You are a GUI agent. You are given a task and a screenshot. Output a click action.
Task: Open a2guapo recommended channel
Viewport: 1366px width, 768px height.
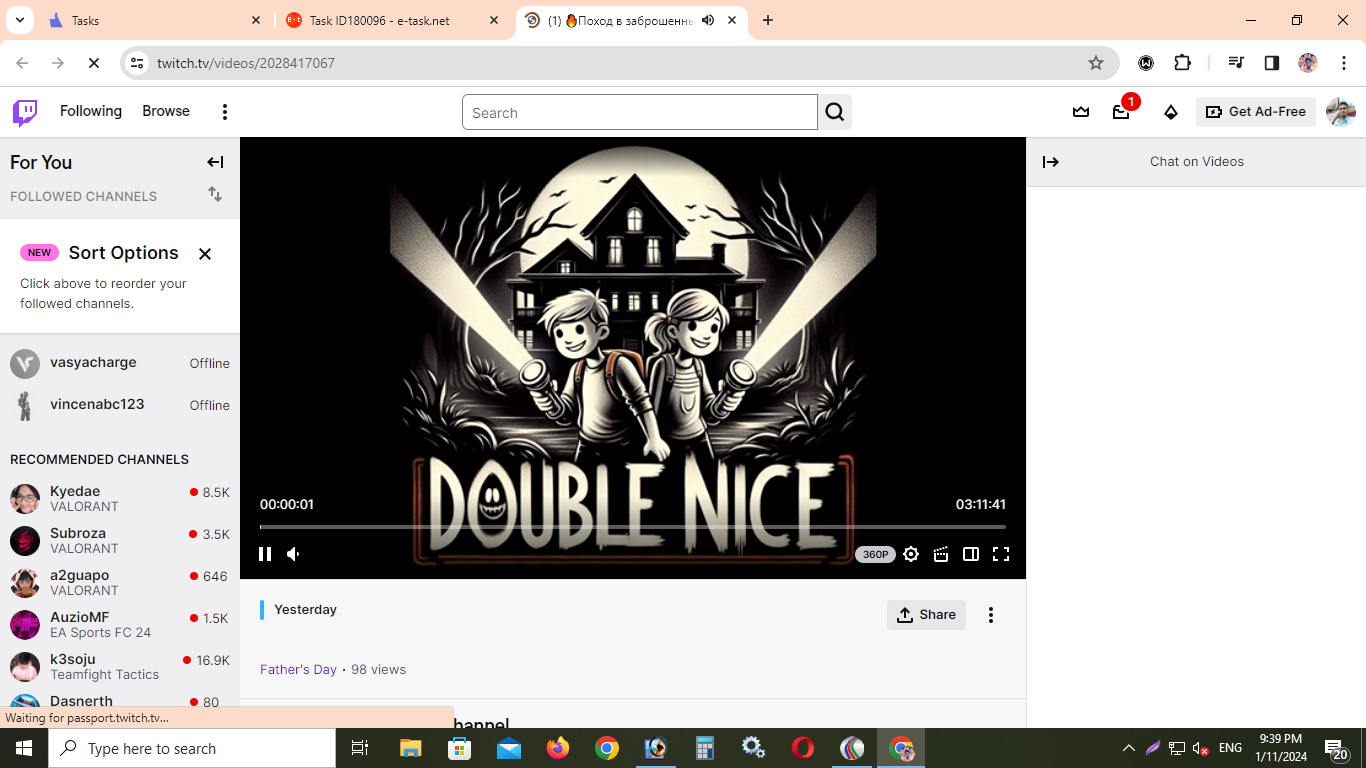coord(120,583)
